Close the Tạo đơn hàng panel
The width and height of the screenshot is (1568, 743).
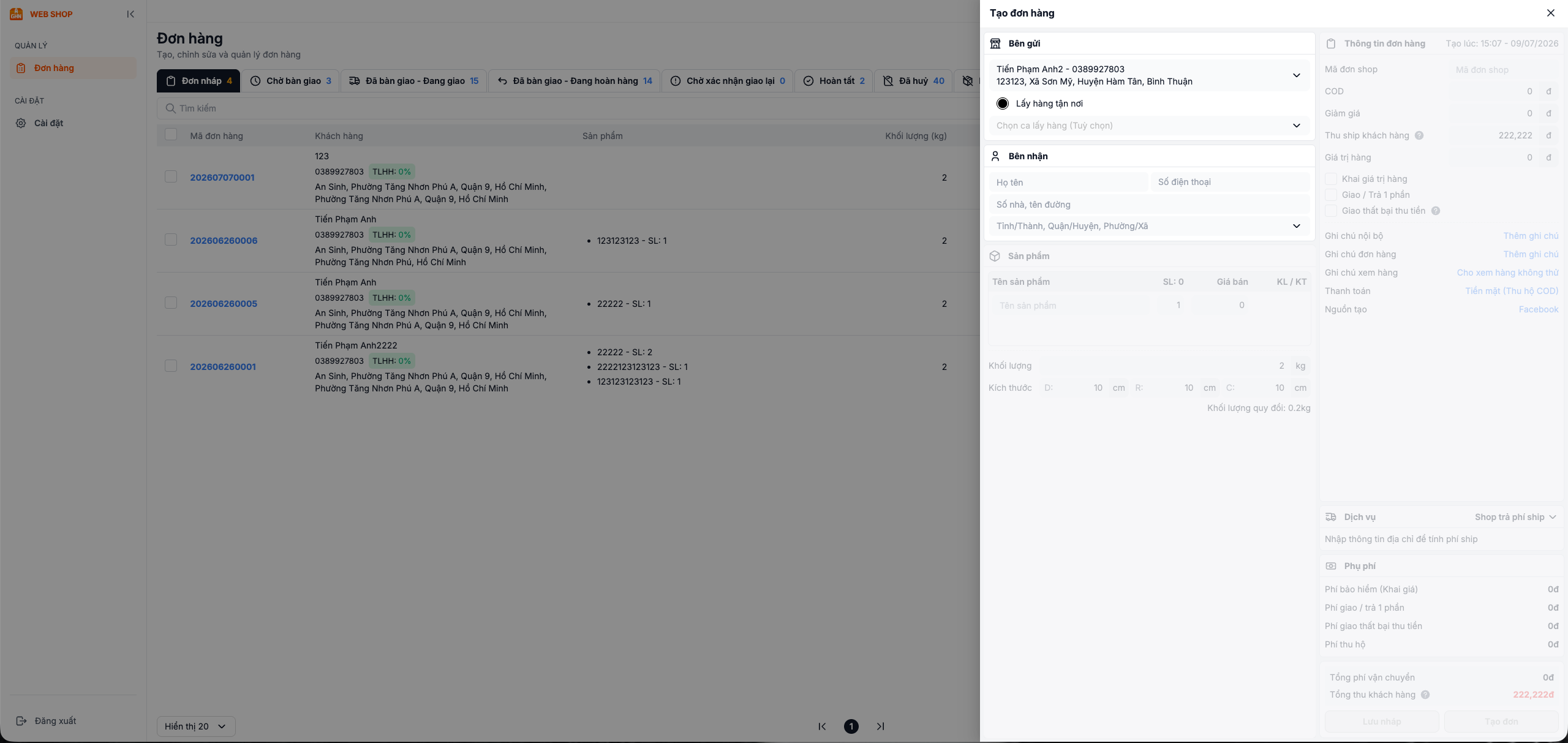pyautogui.click(x=1551, y=13)
